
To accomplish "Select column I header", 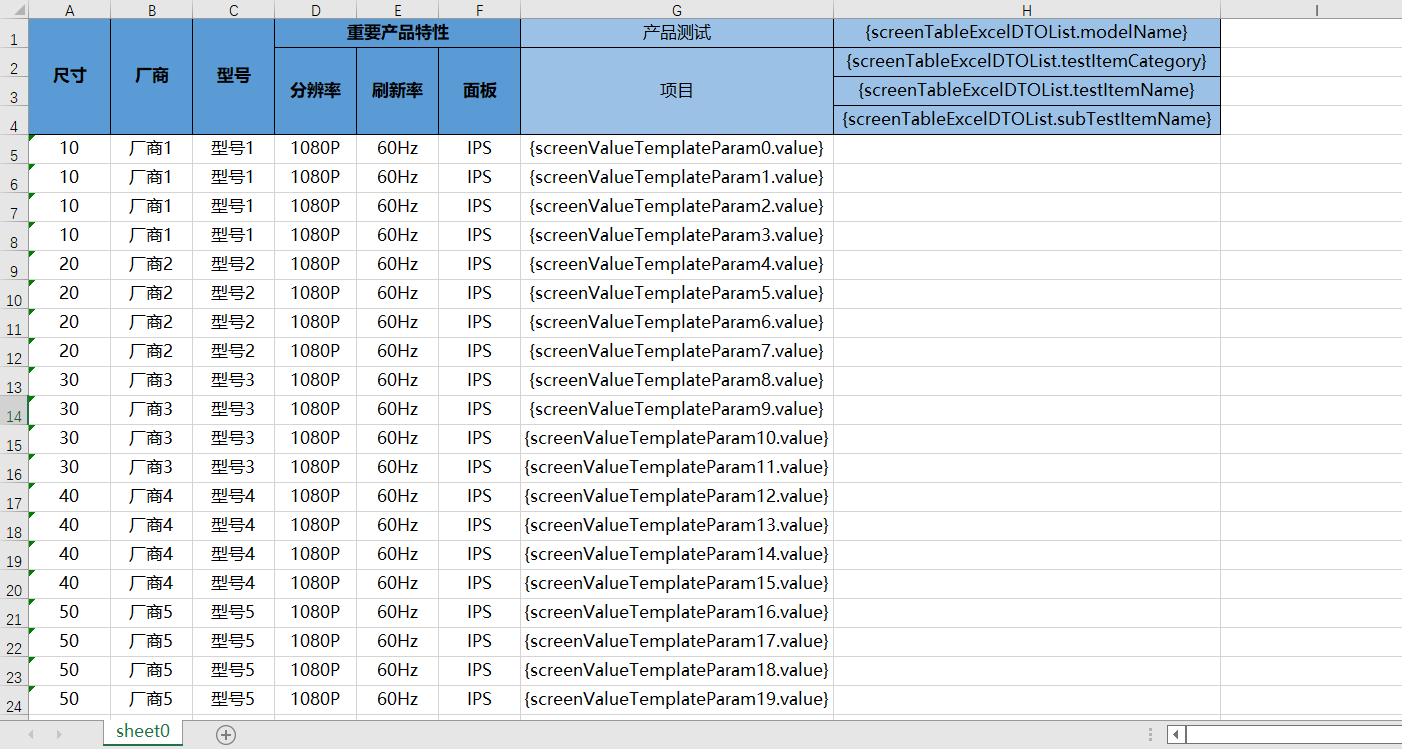I will (x=1311, y=10).
